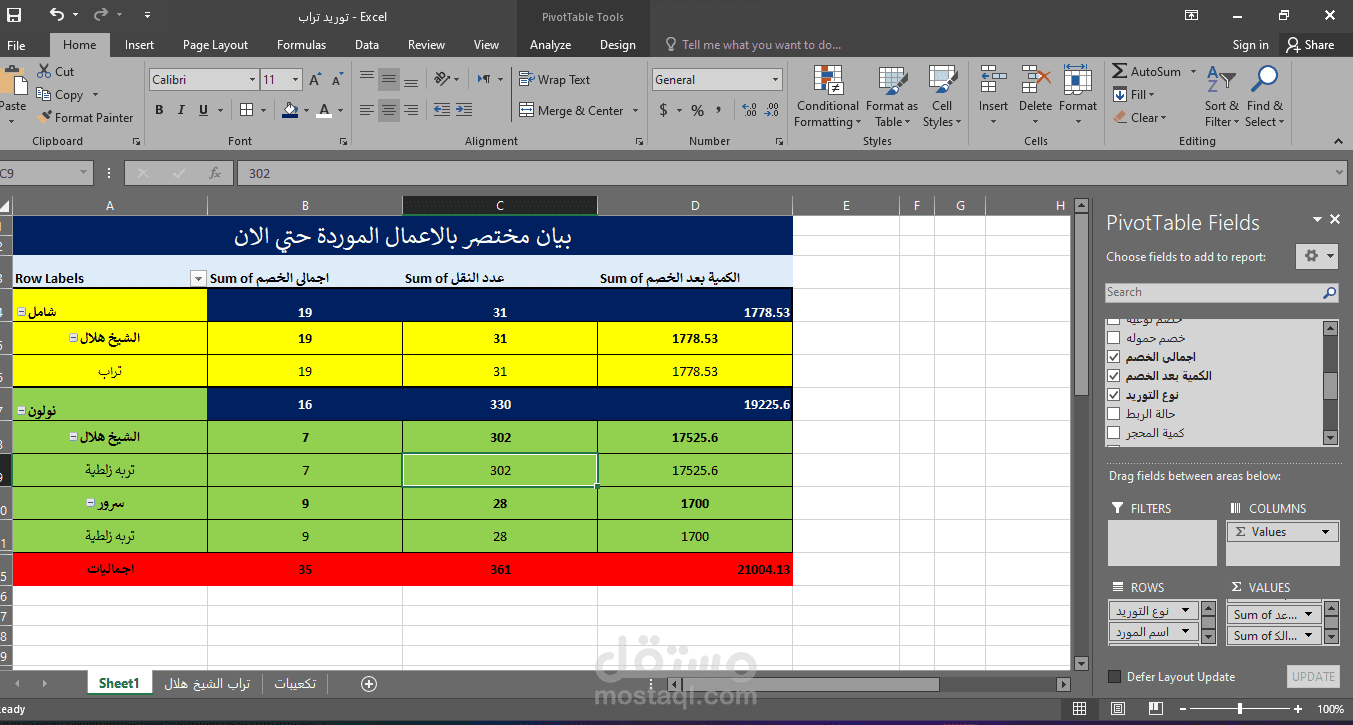Open the Formulas ribbon tab
Screen dimensions: 1353x725
[x=301, y=45]
